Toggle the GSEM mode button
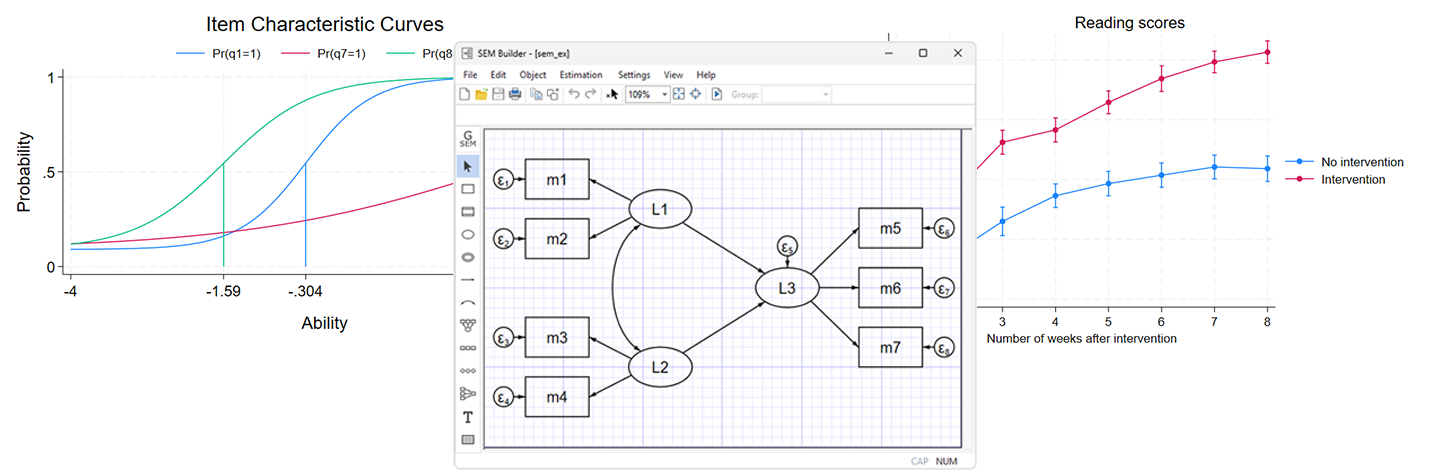 pos(468,140)
